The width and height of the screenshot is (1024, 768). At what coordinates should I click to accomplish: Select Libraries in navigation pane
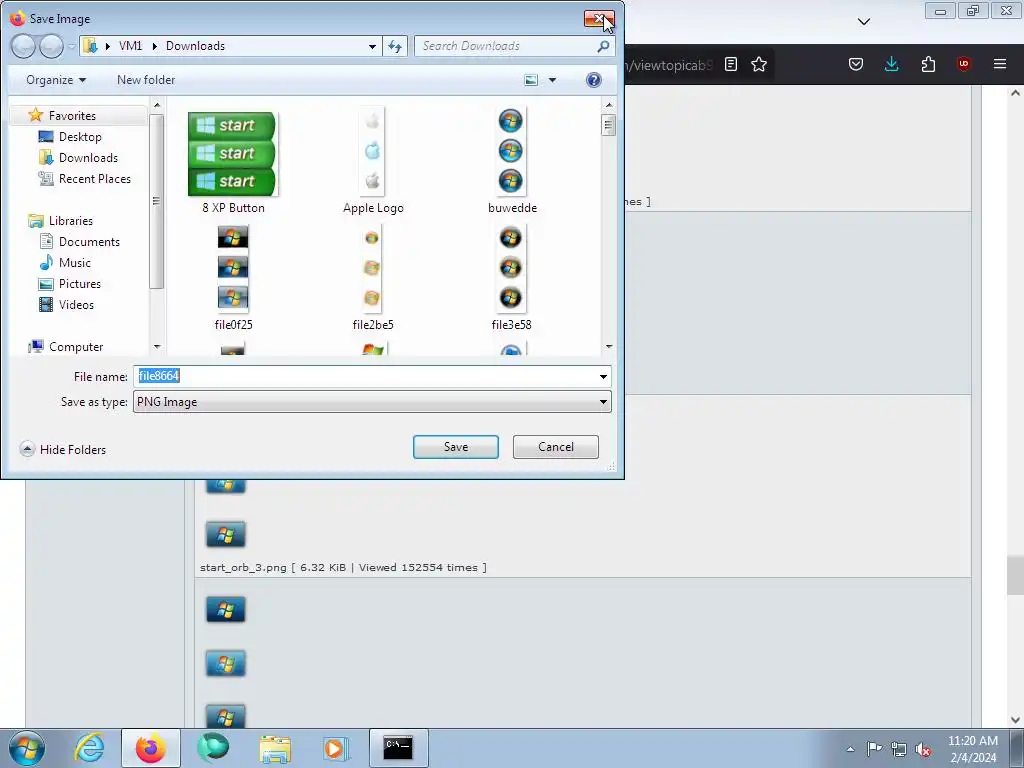tap(71, 221)
